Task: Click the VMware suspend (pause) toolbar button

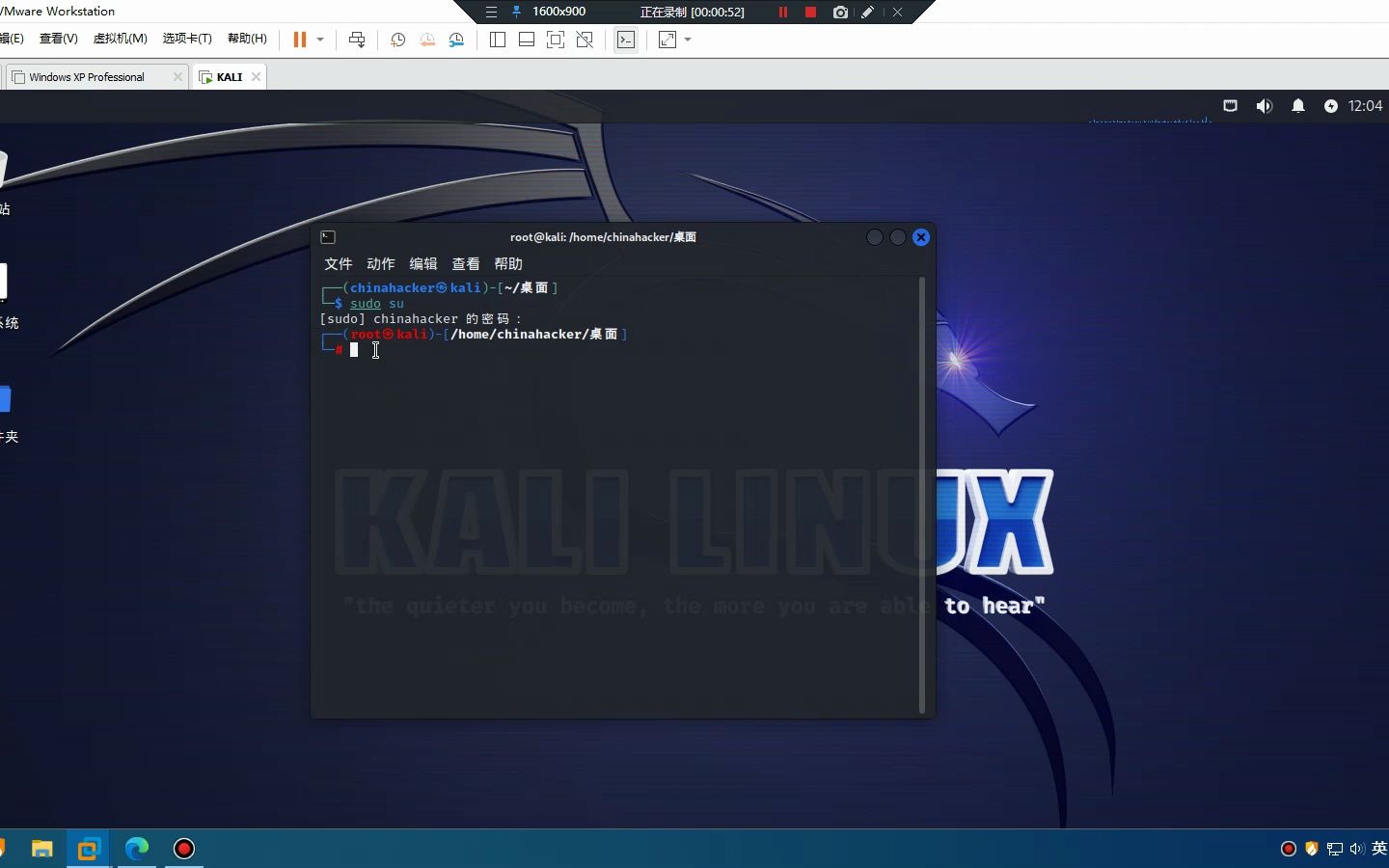Action: tap(300, 40)
